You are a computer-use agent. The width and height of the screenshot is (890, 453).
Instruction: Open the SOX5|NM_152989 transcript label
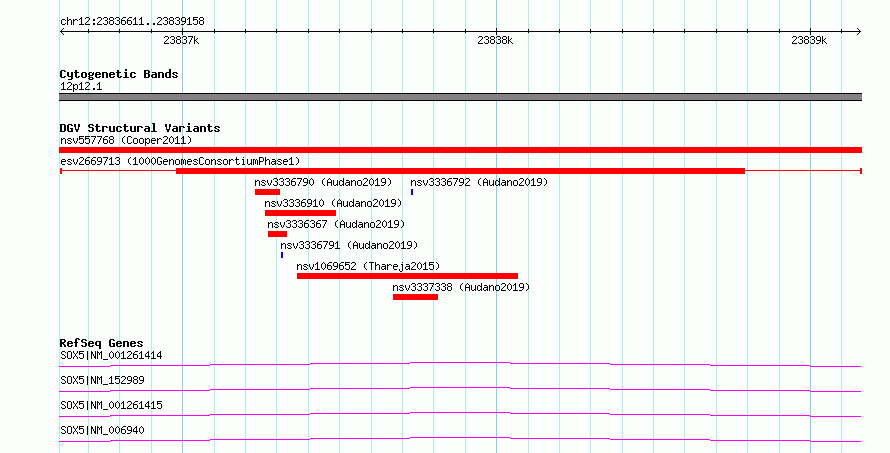[102, 380]
